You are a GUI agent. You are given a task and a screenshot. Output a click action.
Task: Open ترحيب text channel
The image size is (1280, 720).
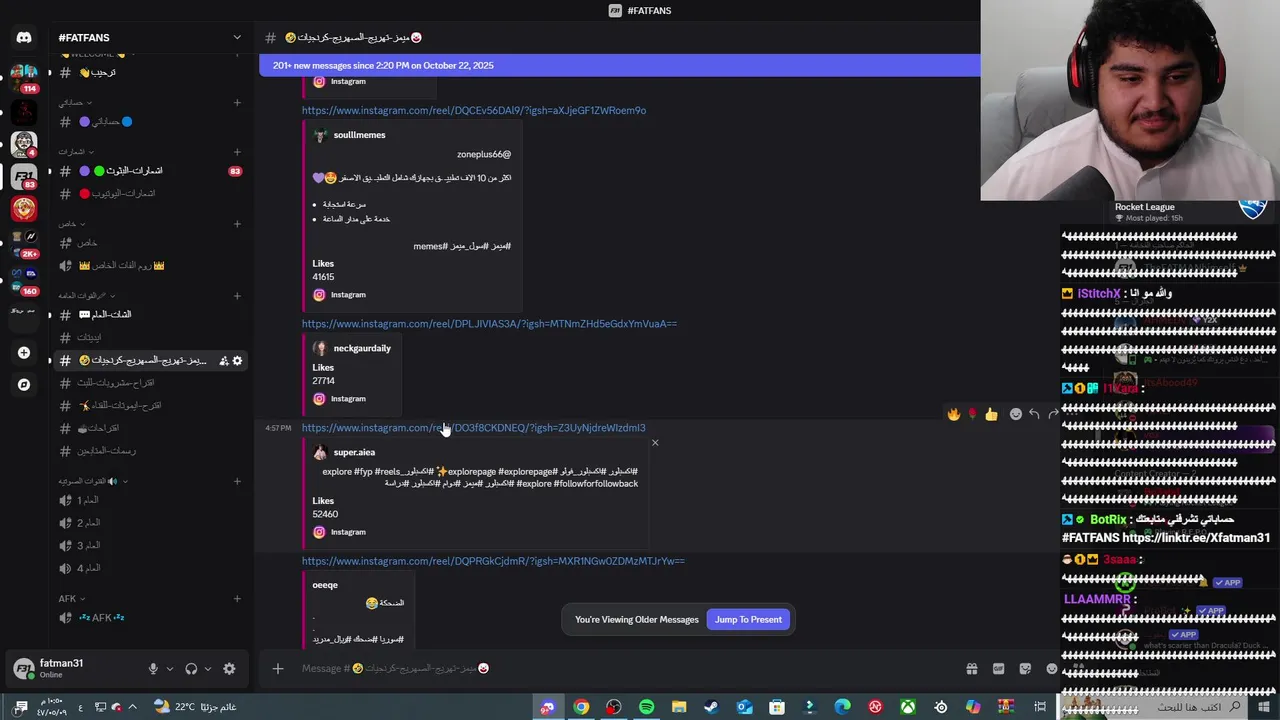coord(150,73)
